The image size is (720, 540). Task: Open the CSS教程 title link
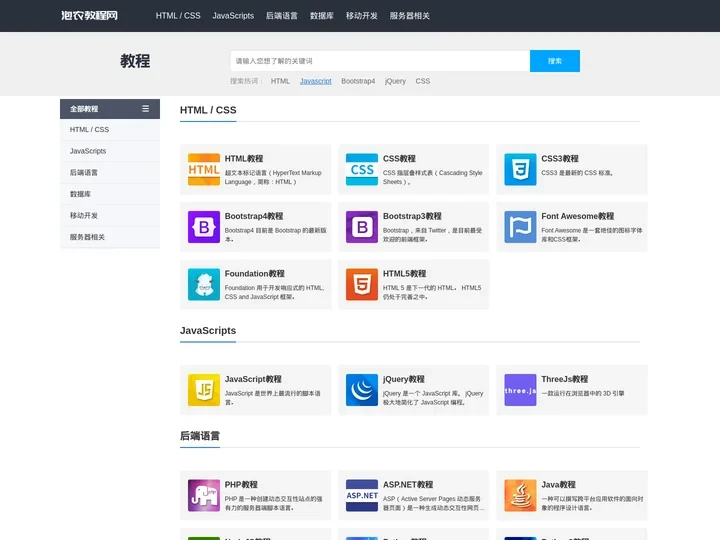399,158
